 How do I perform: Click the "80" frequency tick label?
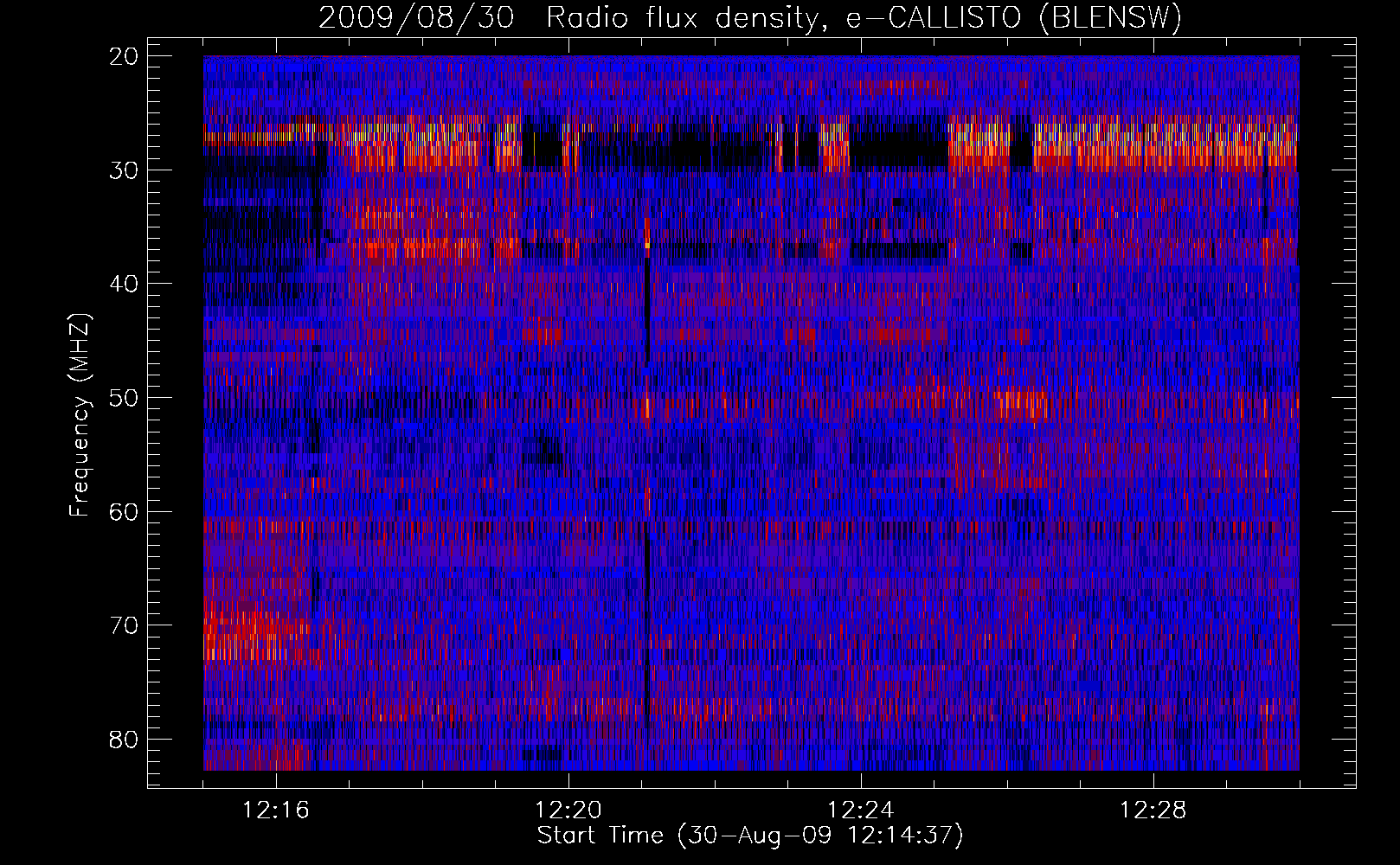pyautogui.click(x=125, y=740)
